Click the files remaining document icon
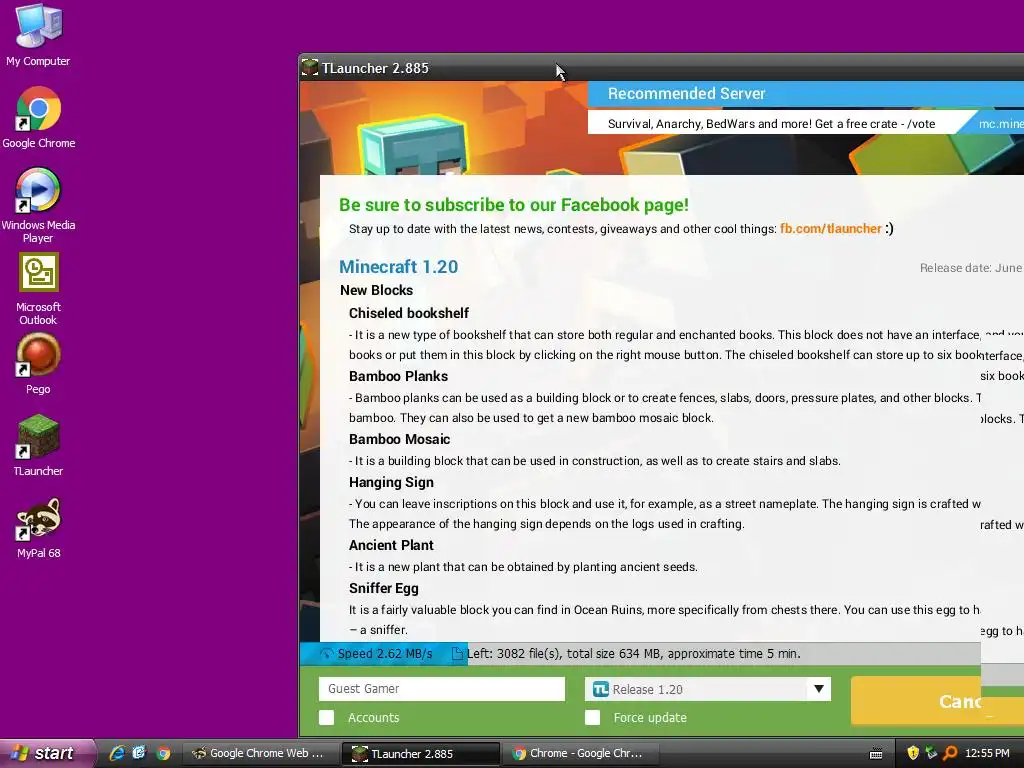Screen dimensions: 1024x768 [x=457, y=654]
